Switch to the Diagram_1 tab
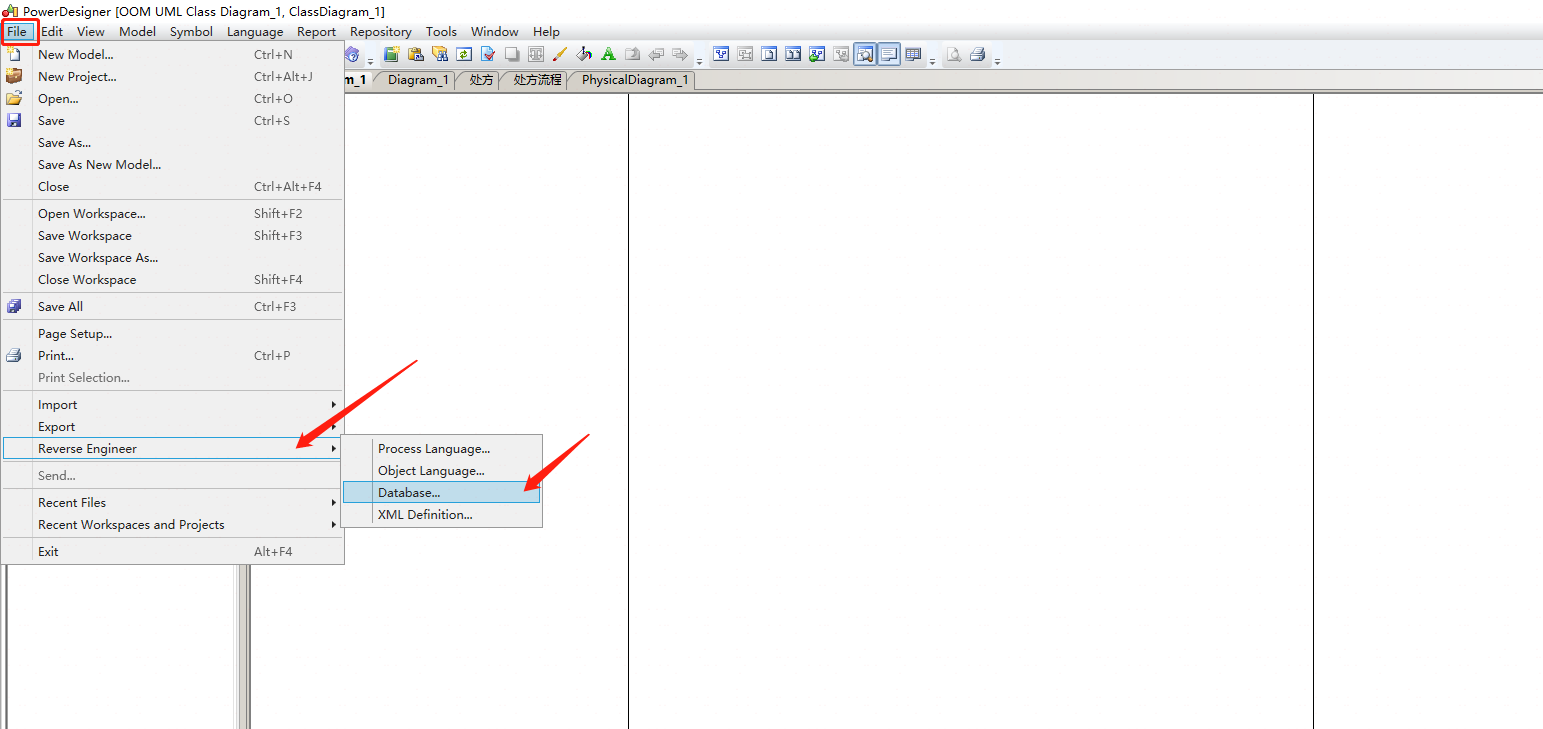The image size is (1543, 729). tap(418, 80)
